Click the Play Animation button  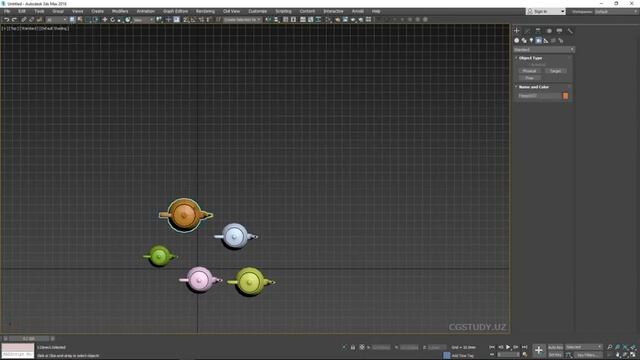point(508,347)
